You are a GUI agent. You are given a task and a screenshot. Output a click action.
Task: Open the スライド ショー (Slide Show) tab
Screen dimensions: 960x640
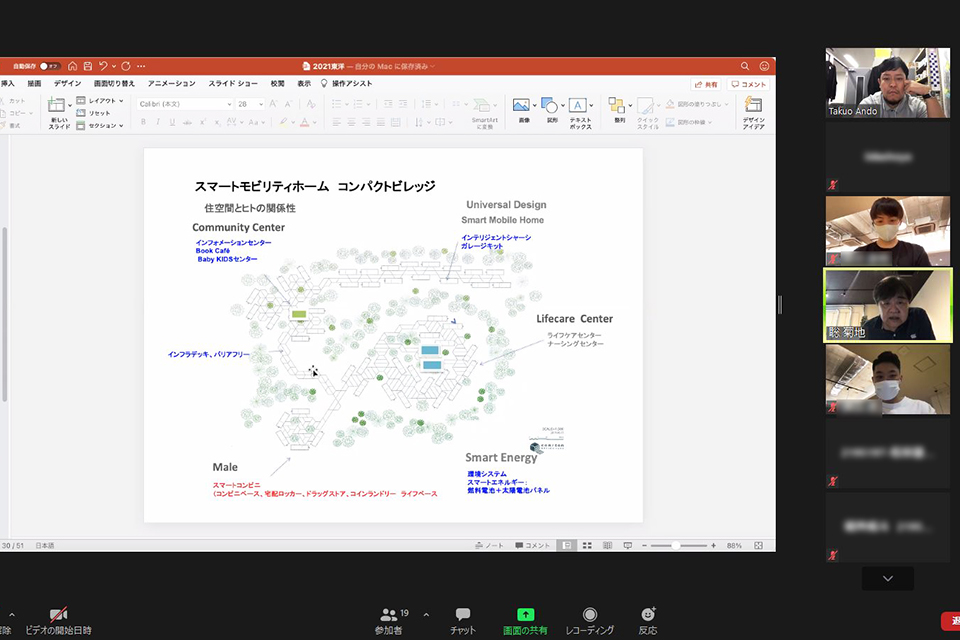(233, 83)
